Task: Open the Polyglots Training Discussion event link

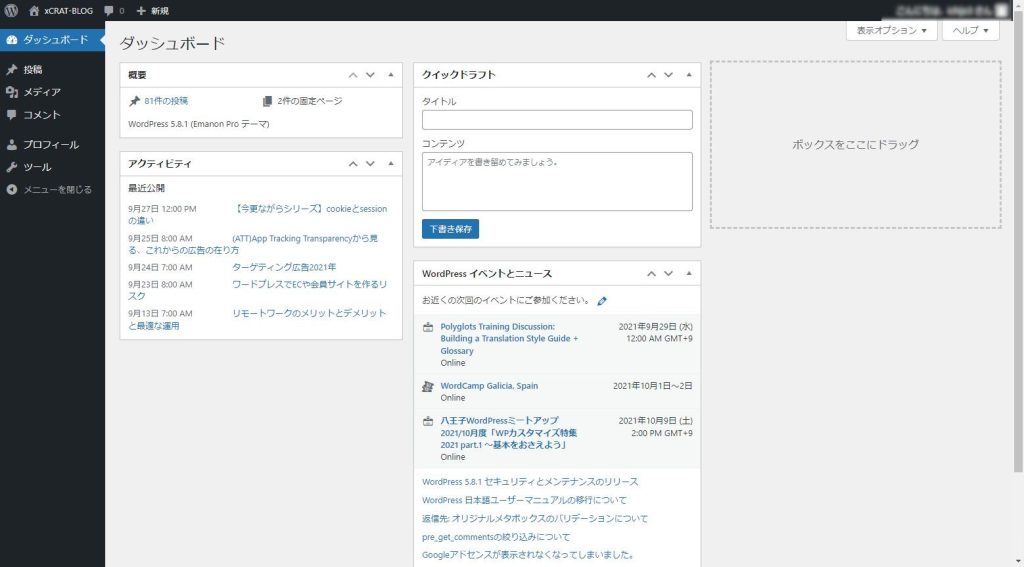Action: (x=509, y=338)
